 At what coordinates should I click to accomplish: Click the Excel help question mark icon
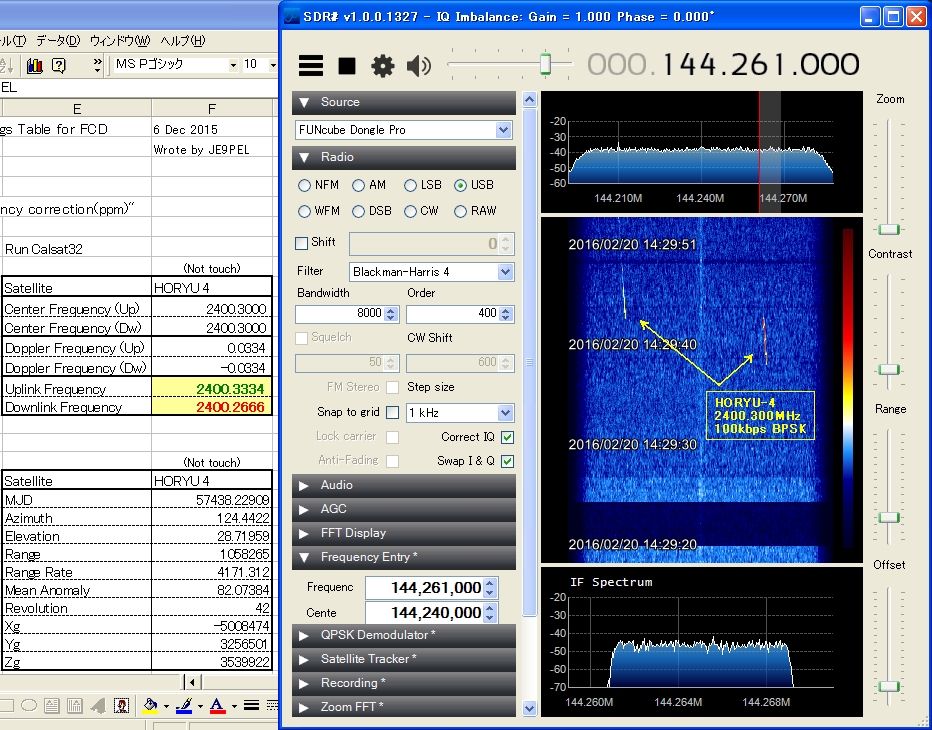point(58,65)
